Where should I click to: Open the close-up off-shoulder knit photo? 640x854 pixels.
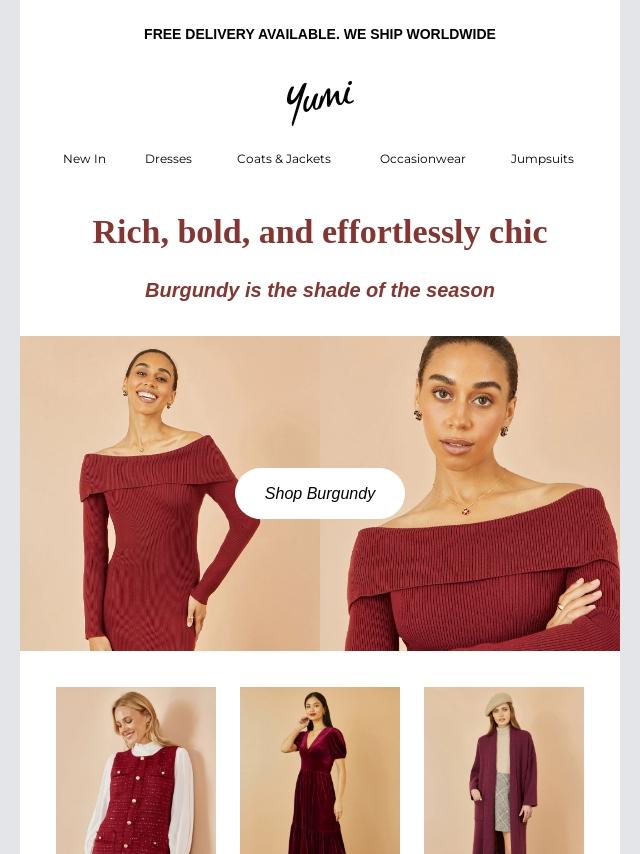click(470, 493)
